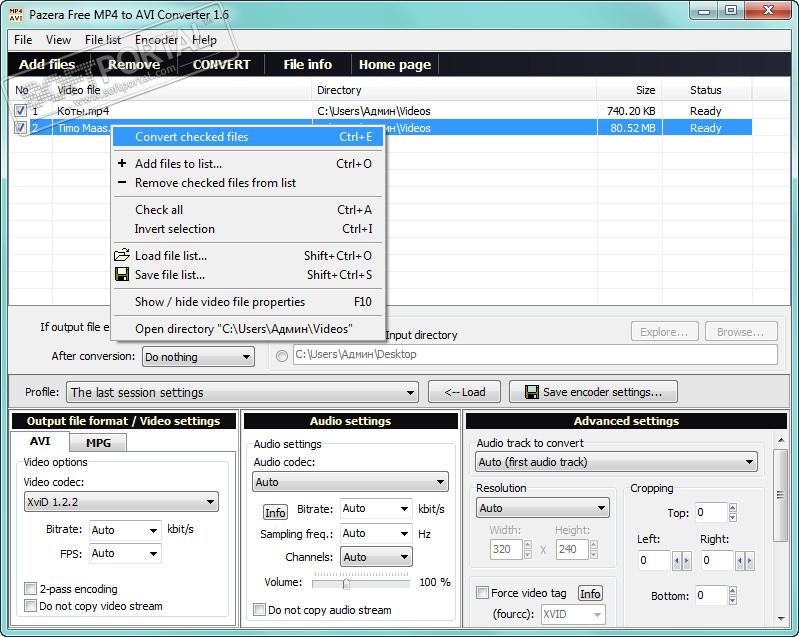
Task: Open the File list menu
Action: click(103, 40)
